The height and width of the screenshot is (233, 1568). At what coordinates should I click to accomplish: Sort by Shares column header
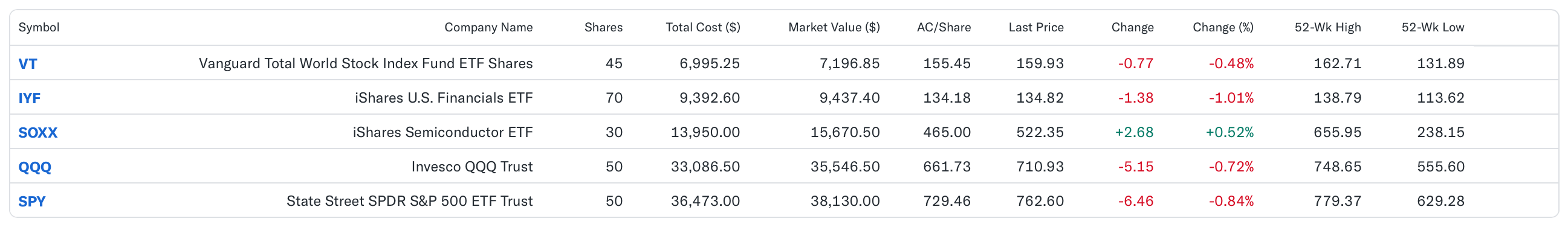(x=603, y=27)
